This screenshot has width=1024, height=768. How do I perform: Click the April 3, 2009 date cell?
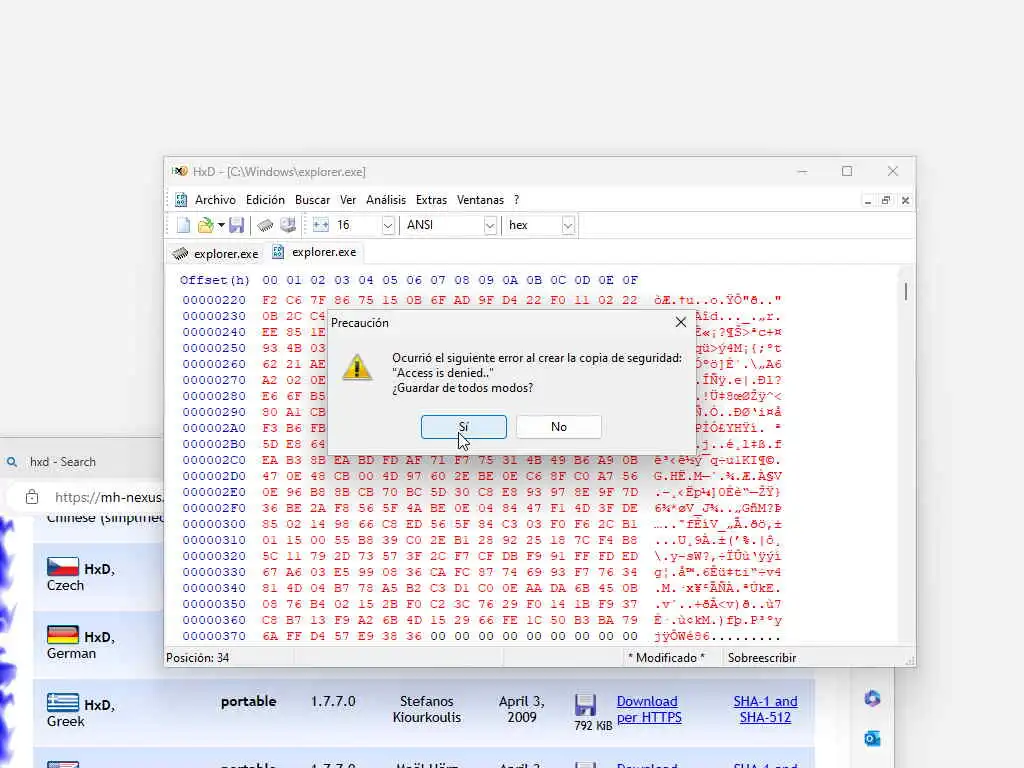tap(521, 709)
